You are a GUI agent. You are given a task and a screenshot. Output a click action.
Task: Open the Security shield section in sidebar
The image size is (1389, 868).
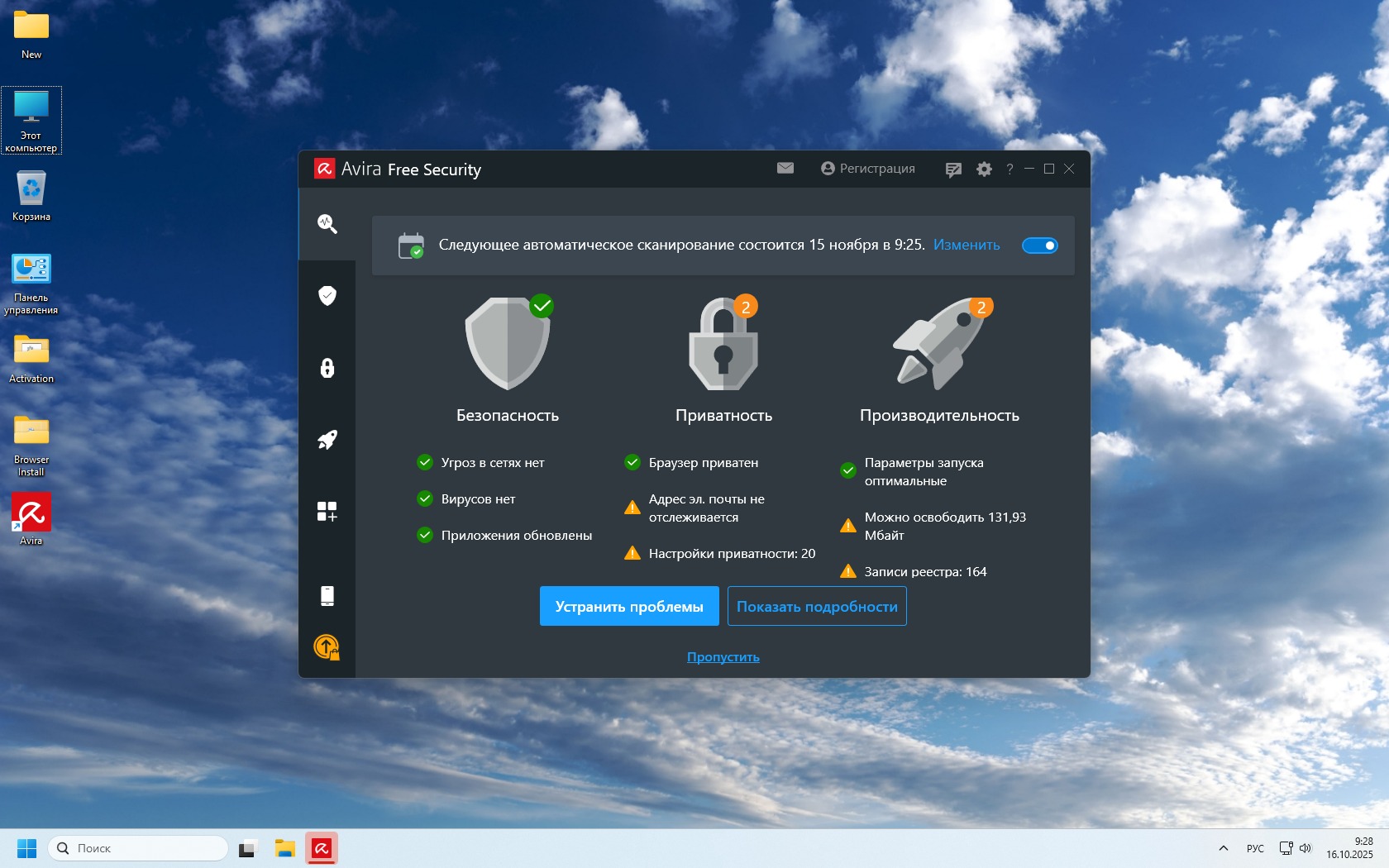(327, 296)
